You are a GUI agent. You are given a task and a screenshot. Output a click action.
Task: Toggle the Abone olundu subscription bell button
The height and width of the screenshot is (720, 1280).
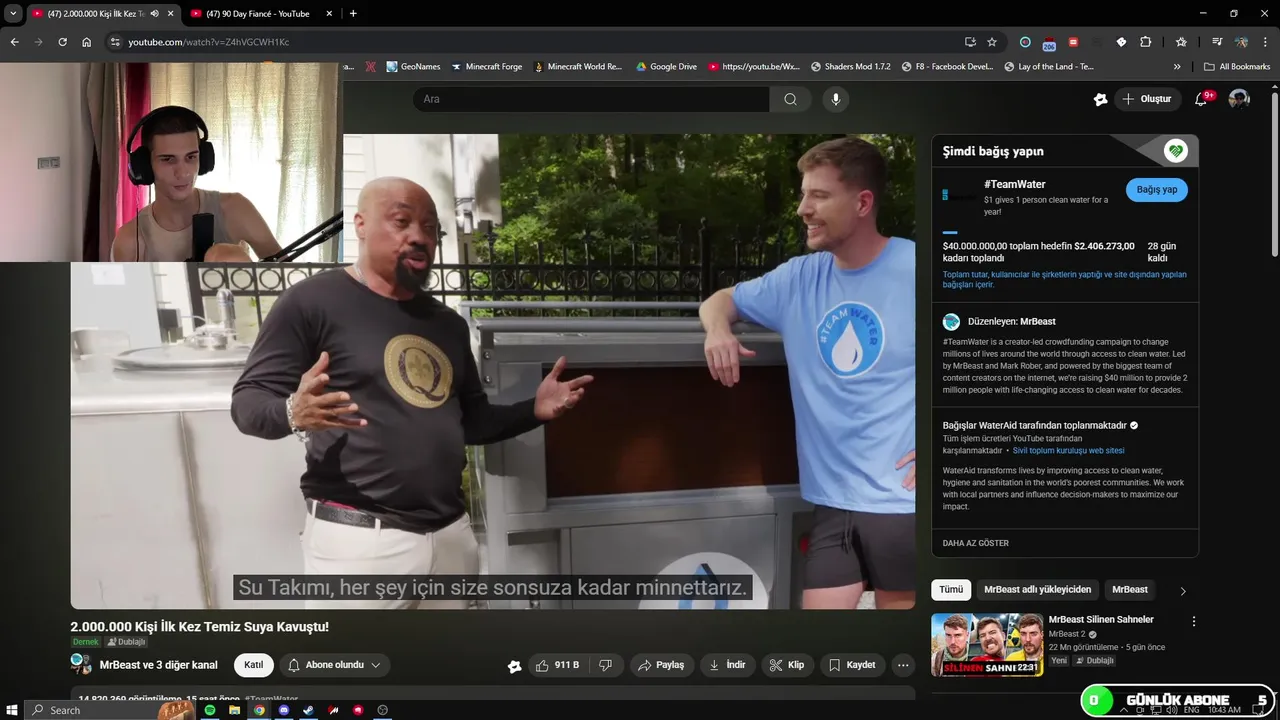[334, 665]
